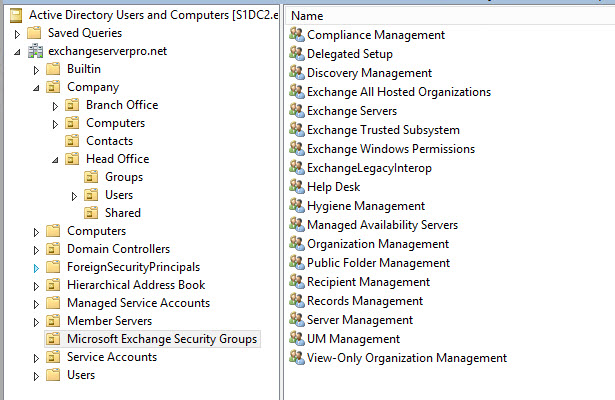Viewport: 615px width, 400px height.
Task: Click the Hygiene Management group icon
Action: [x=297, y=205]
